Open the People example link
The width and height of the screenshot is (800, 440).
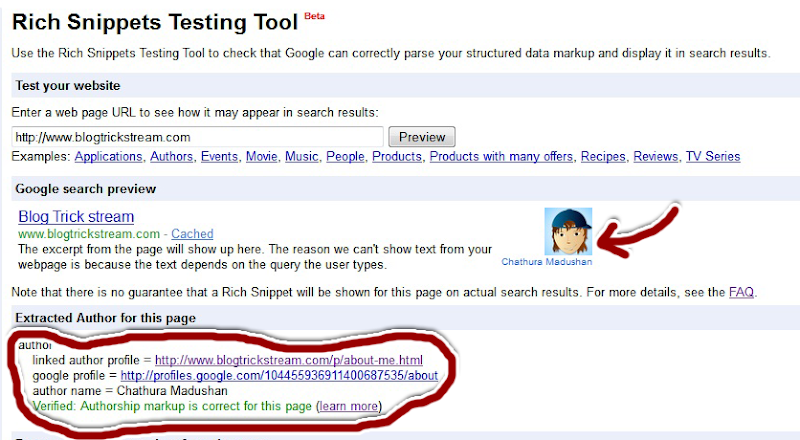coord(345,157)
